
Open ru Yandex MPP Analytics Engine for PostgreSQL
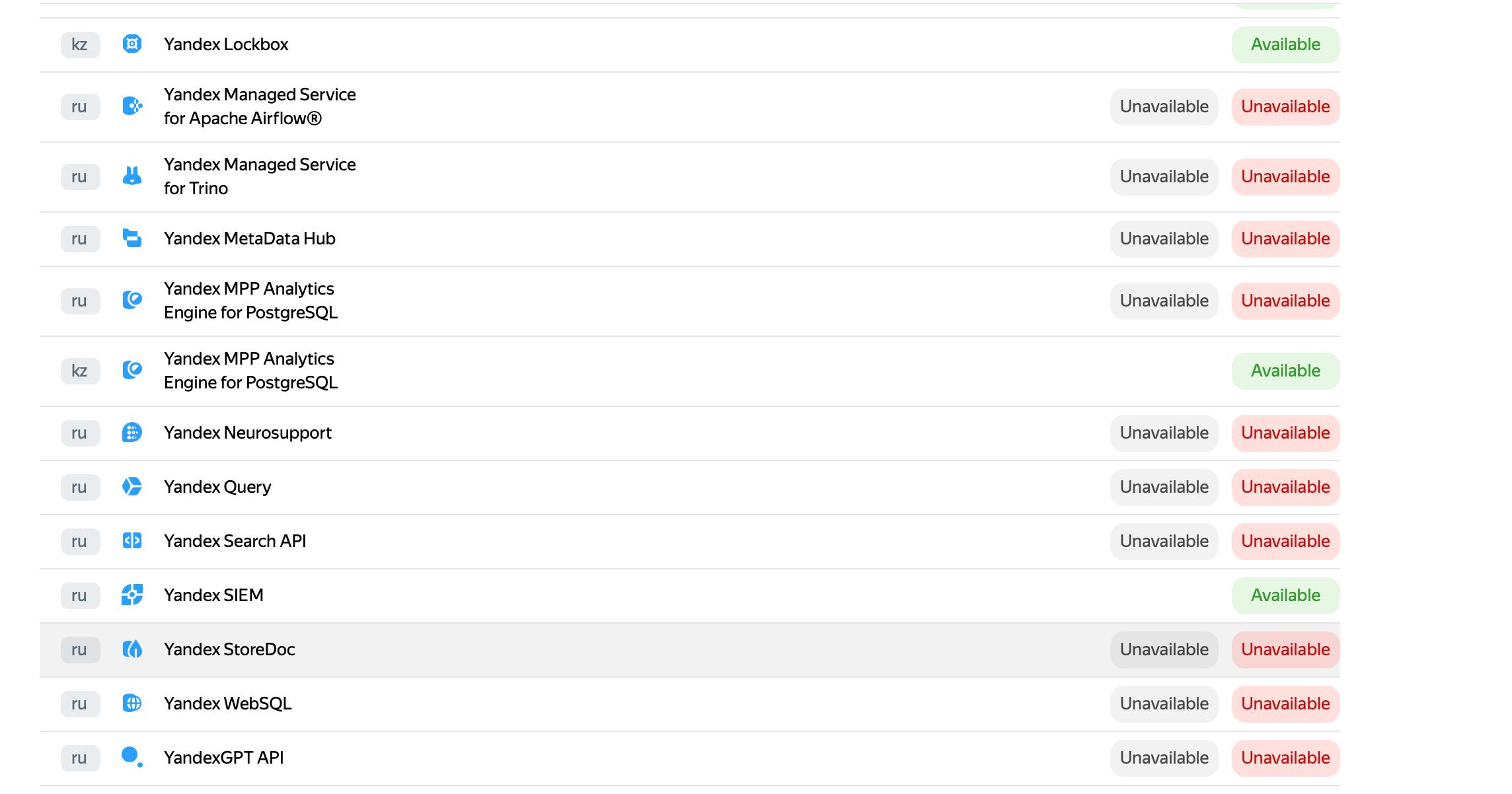click(x=250, y=301)
